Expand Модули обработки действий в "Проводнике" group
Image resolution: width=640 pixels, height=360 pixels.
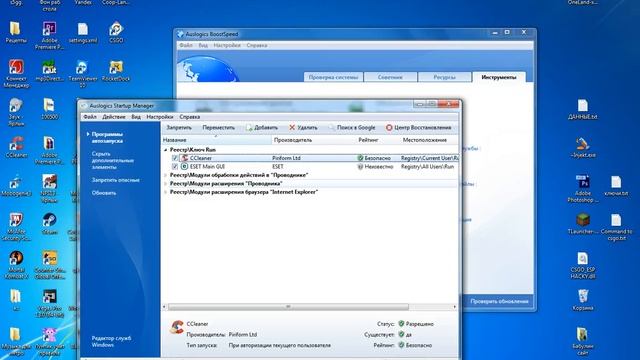(166, 175)
